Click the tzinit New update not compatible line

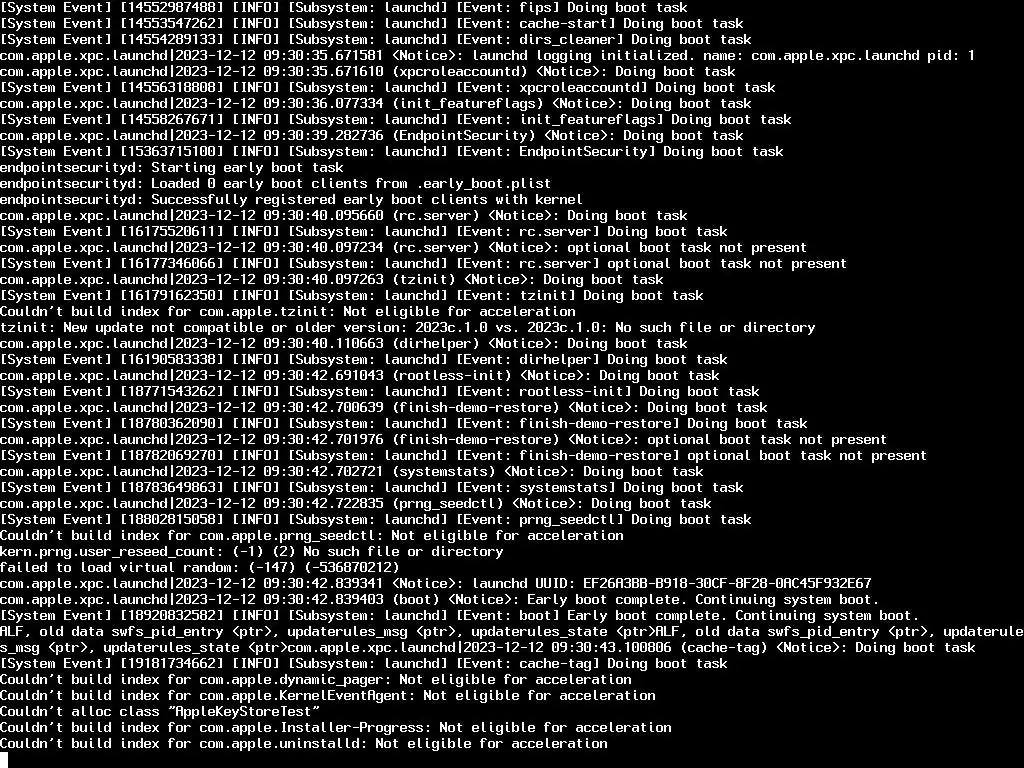(408, 328)
